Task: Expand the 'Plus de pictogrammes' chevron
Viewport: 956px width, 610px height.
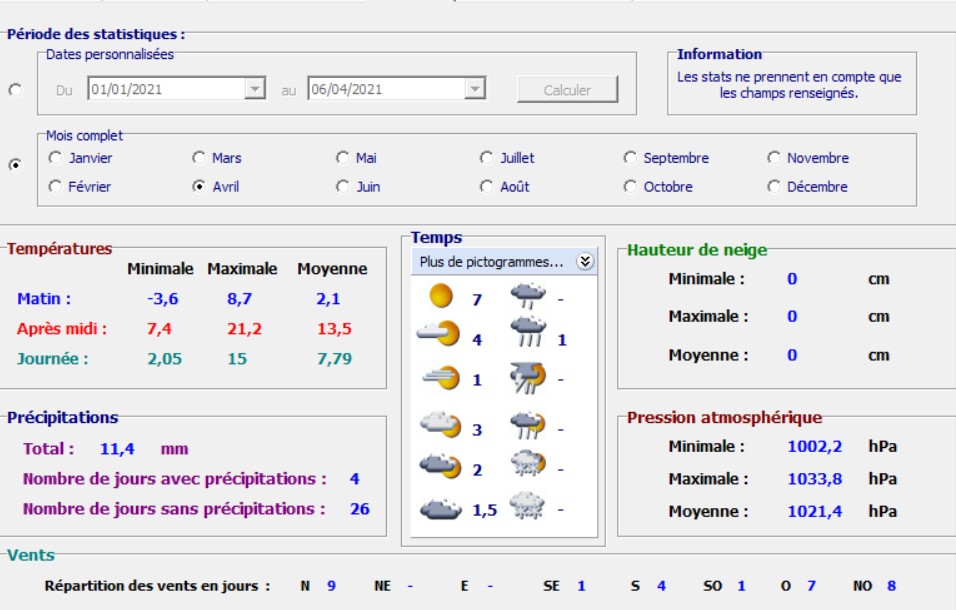Action: 585,262
